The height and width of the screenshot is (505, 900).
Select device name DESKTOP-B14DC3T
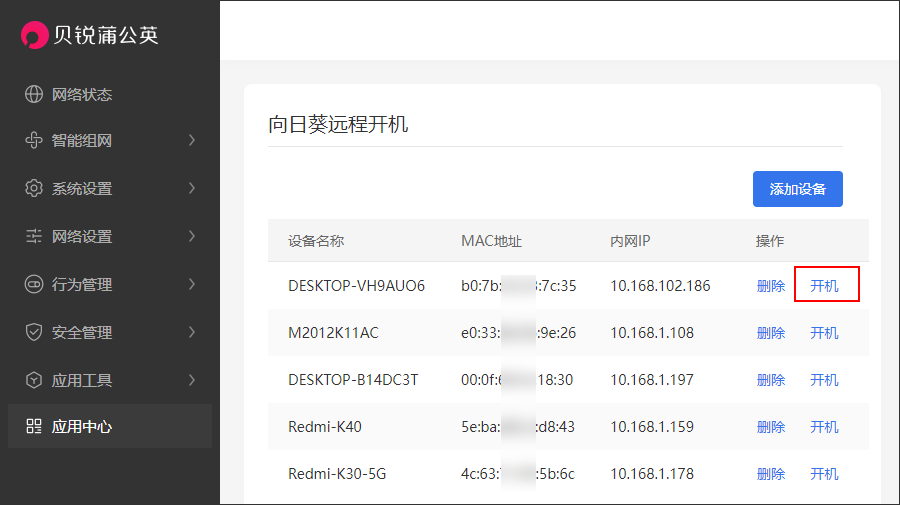point(353,380)
